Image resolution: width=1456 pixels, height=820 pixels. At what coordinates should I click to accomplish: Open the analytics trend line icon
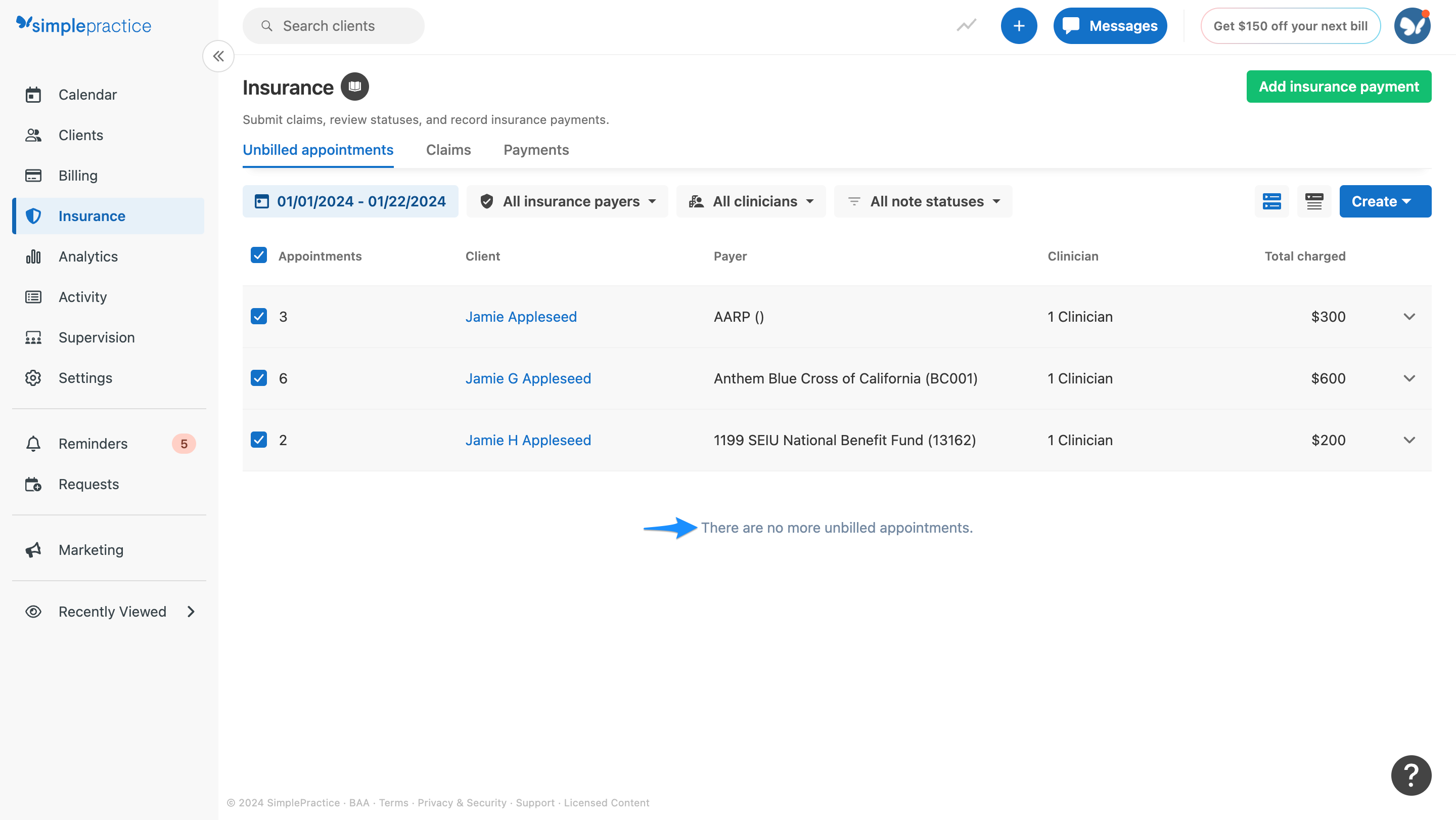967,25
